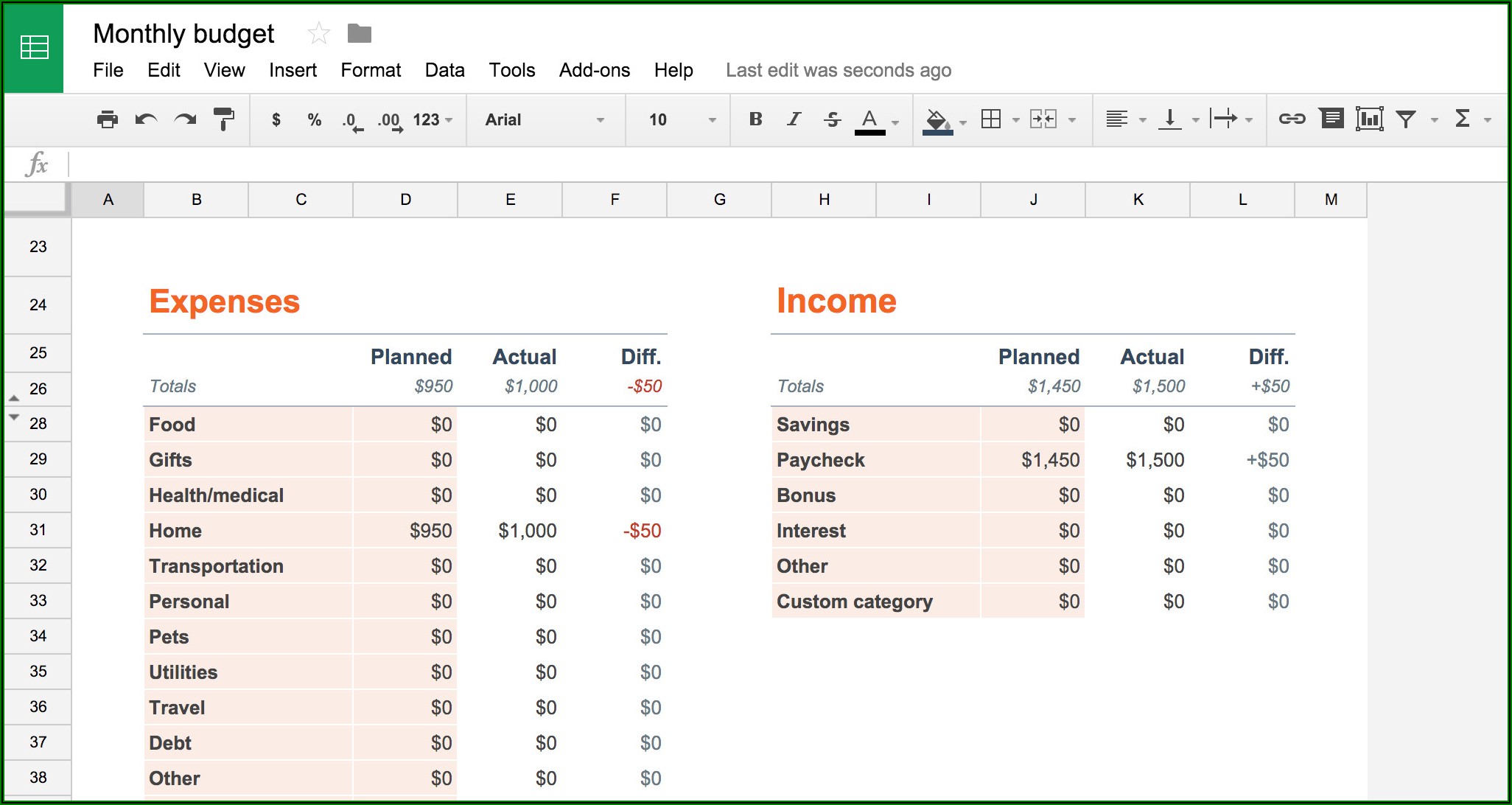The height and width of the screenshot is (805, 1512).
Task: Toggle bold formatting
Action: point(755,119)
